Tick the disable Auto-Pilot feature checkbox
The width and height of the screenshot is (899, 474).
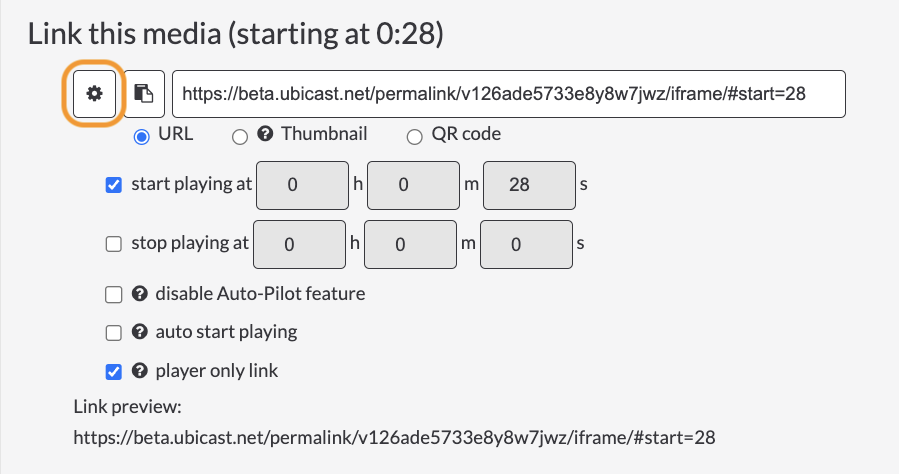click(x=114, y=295)
